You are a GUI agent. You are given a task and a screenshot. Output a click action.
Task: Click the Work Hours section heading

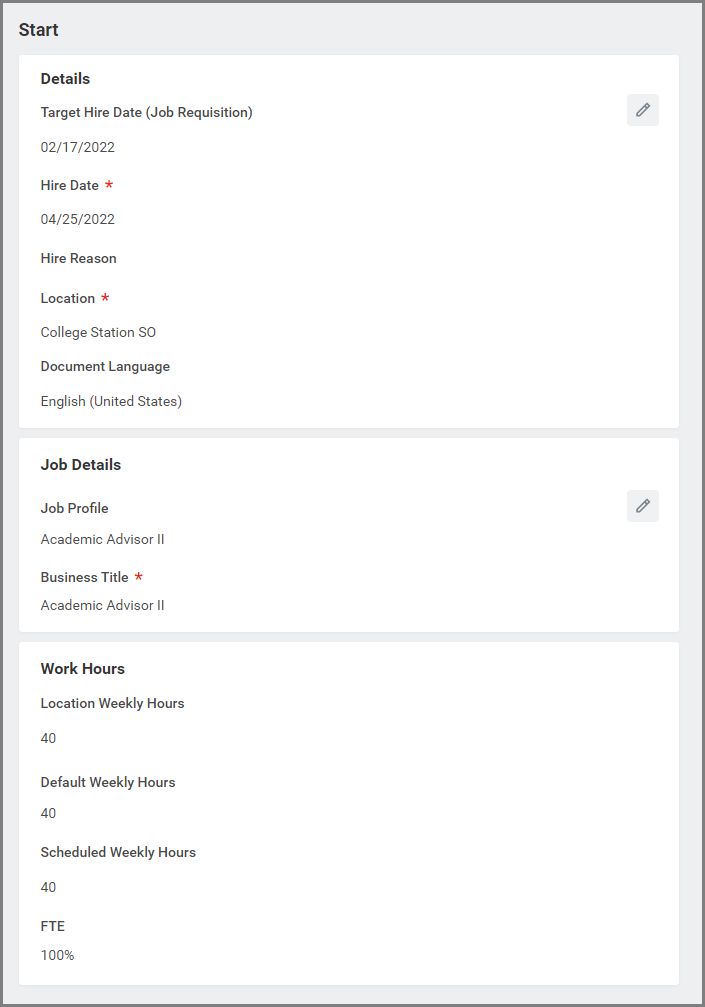coord(82,669)
